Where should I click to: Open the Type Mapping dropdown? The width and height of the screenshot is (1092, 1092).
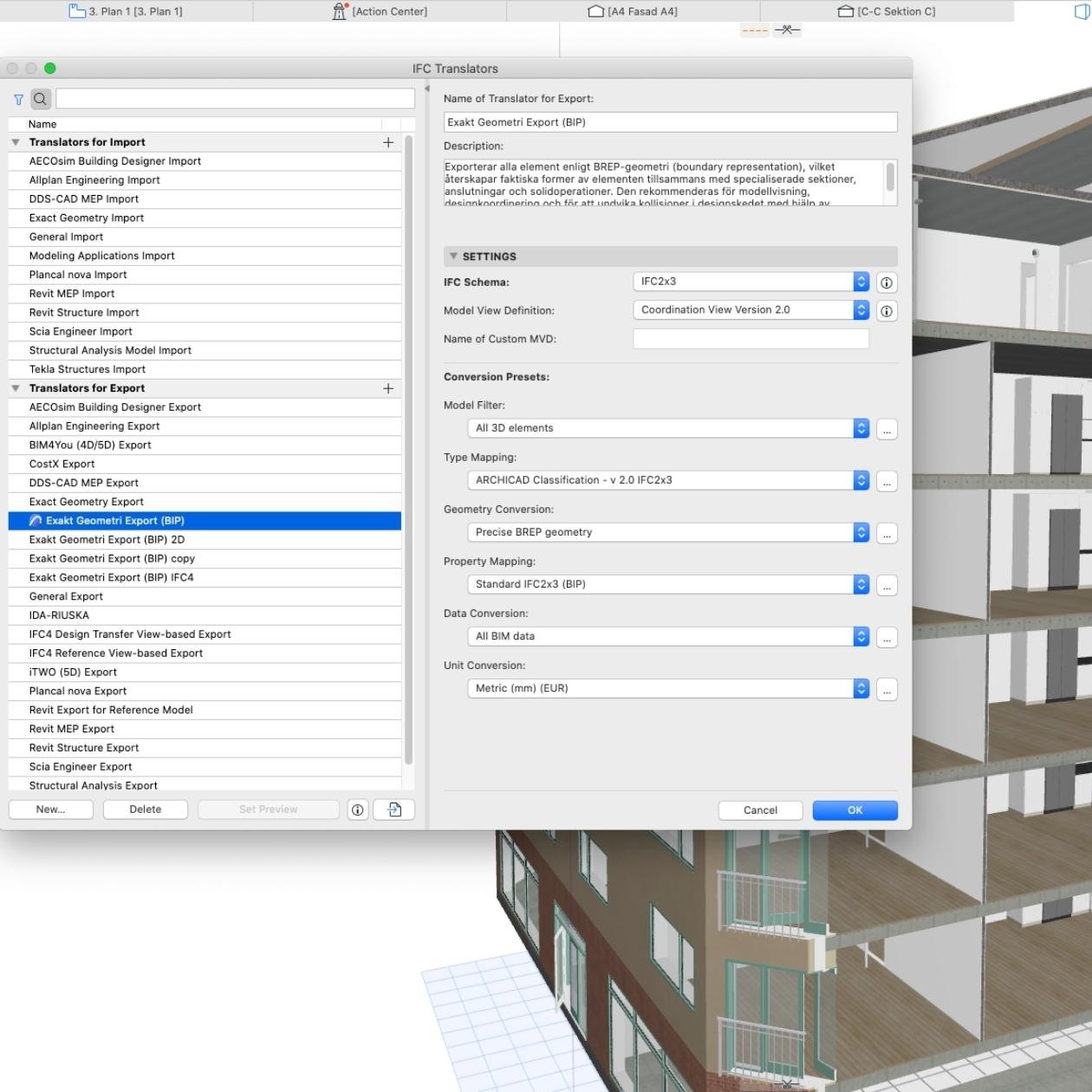(x=667, y=480)
